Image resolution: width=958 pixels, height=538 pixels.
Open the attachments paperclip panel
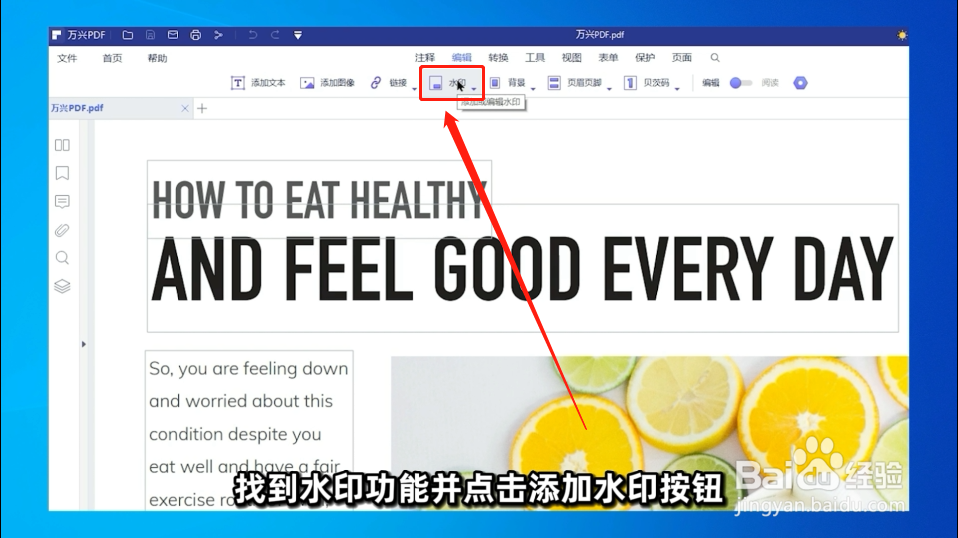pyautogui.click(x=62, y=230)
